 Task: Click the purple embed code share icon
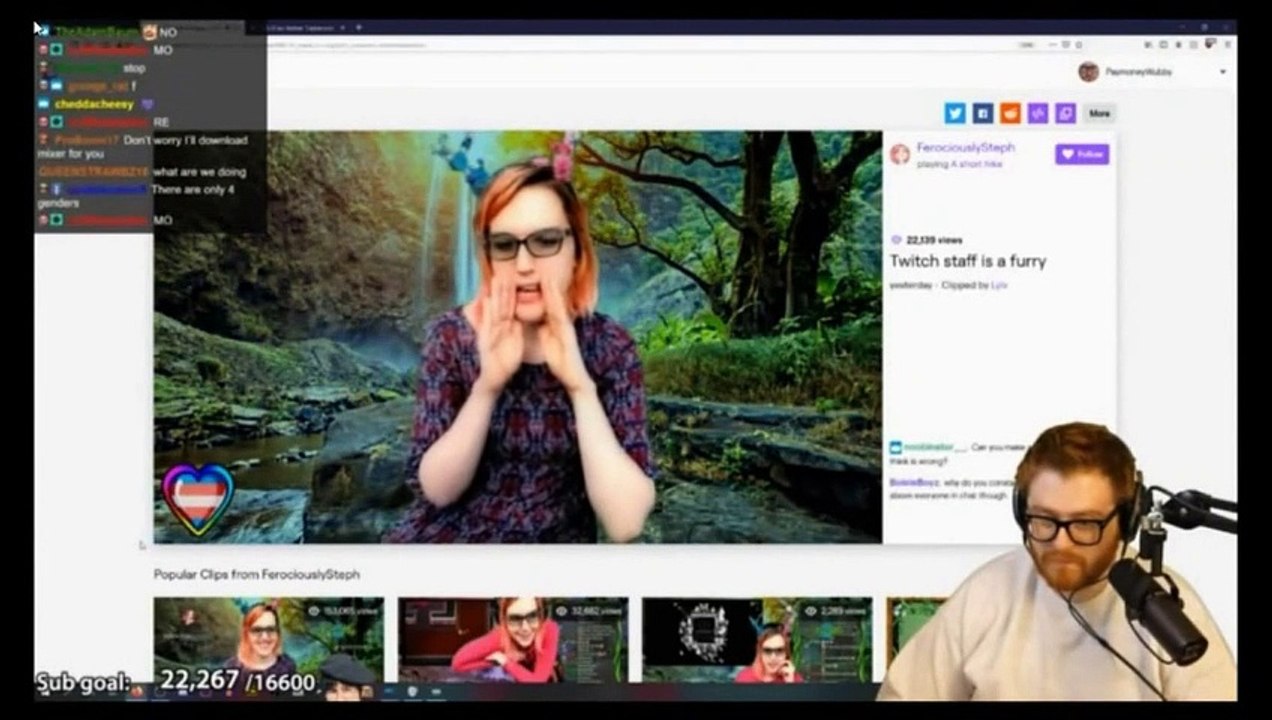pos(1038,113)
